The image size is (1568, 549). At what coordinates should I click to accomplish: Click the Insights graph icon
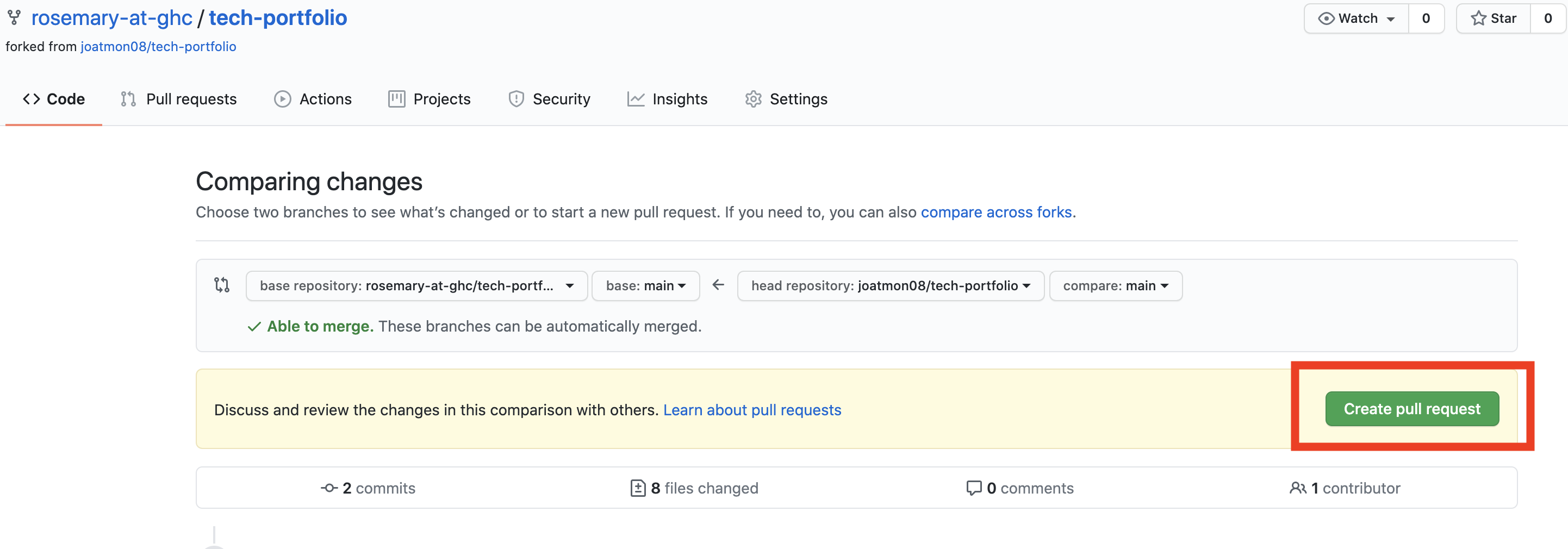(x=636, y=98)
